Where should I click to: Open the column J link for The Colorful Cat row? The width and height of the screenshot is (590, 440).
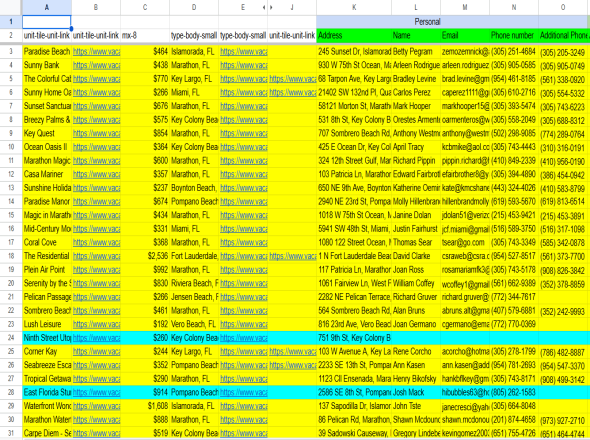tap(292, 79)
